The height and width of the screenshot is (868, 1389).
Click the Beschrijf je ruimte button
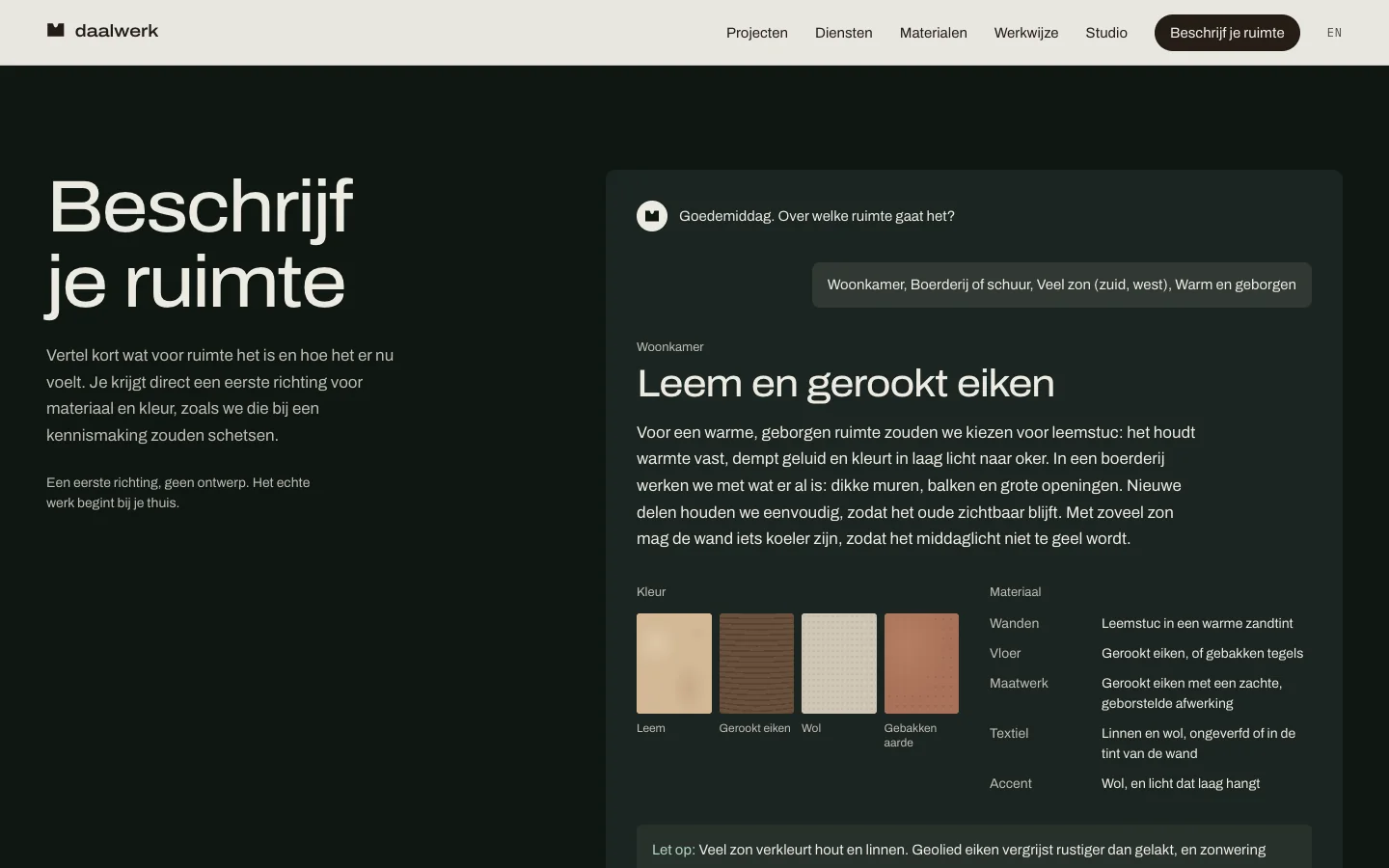click(1227, 33)
